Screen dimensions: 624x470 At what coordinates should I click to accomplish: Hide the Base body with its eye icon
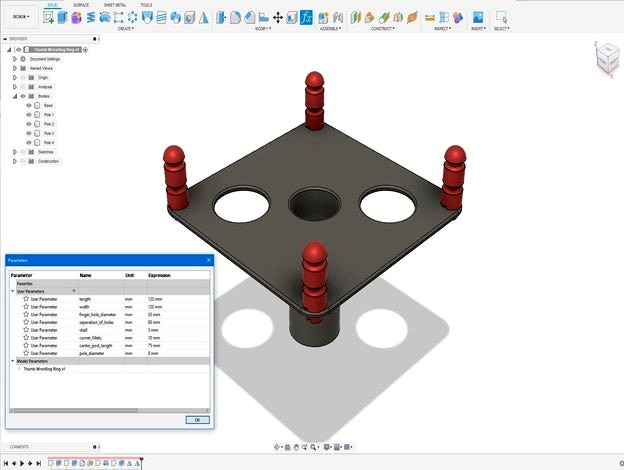29,105
